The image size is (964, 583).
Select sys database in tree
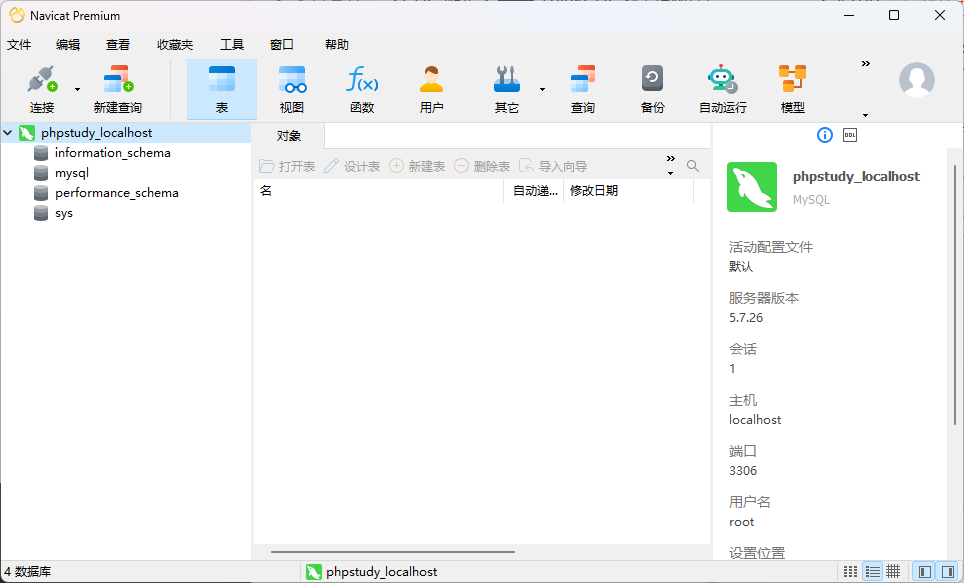64,213
